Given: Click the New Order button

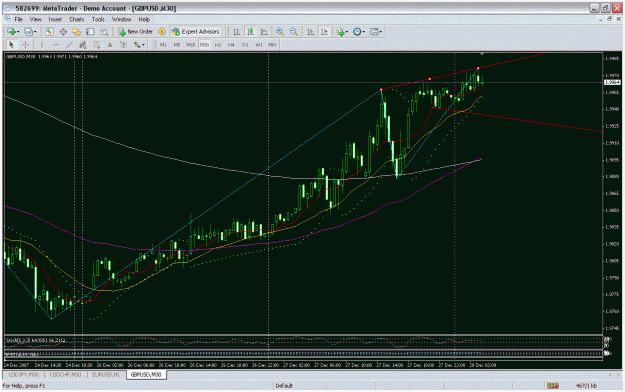Looking at the screenshot, I should point(135,32).
